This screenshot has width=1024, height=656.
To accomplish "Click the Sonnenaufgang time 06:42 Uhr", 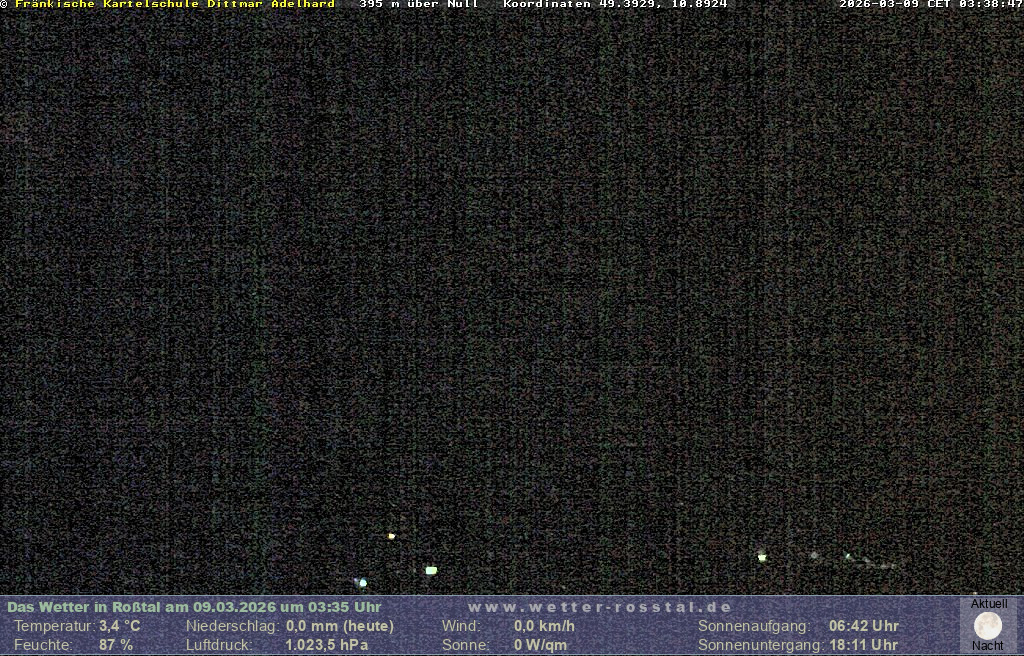I will 863,626.
